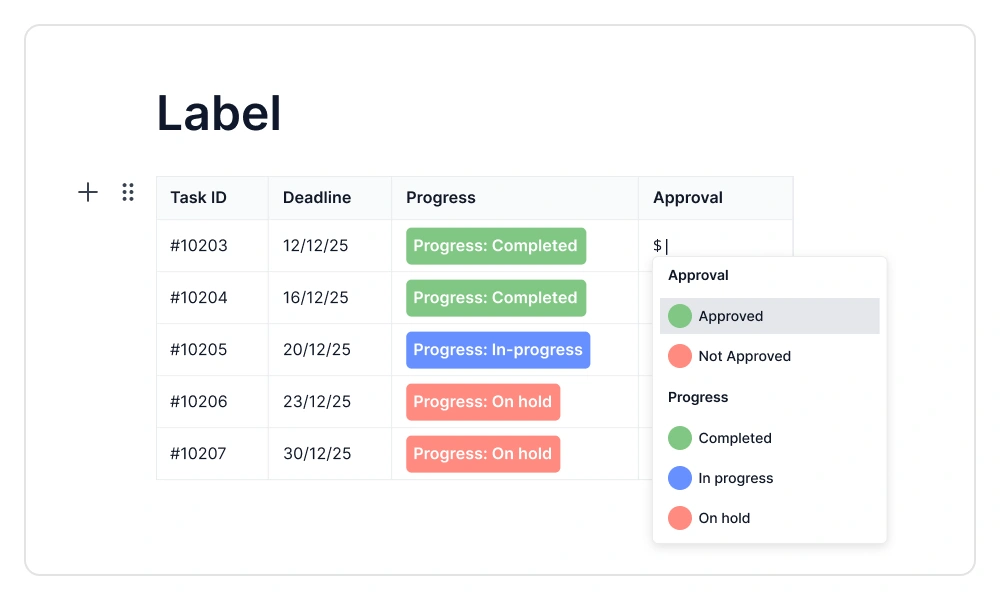The image size is (1000, 600).
Task: Click the drag handle dots icon
Action: pyautogui.click(x=128, y=192)
